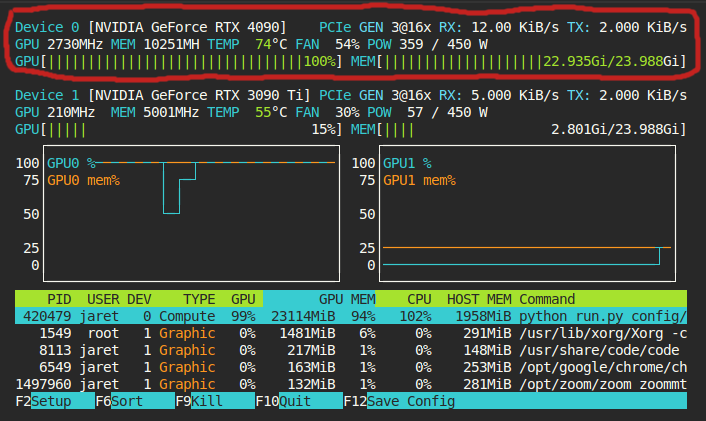The image size is (706, 421).
Task: Click the 217MiB GPU memory value
Action: pos(311,350)
